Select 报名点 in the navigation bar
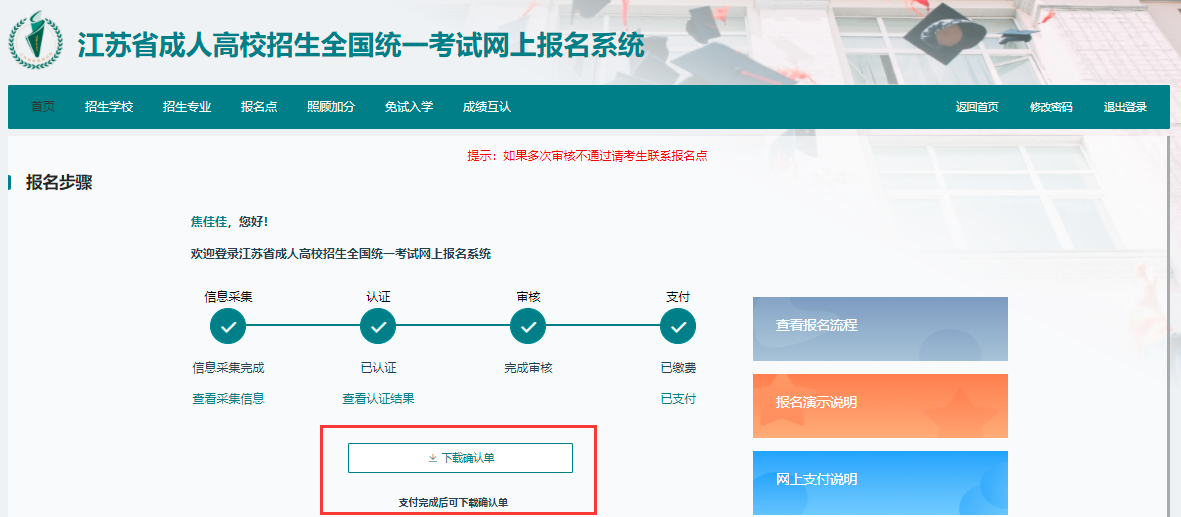 [x=259, y=107]
